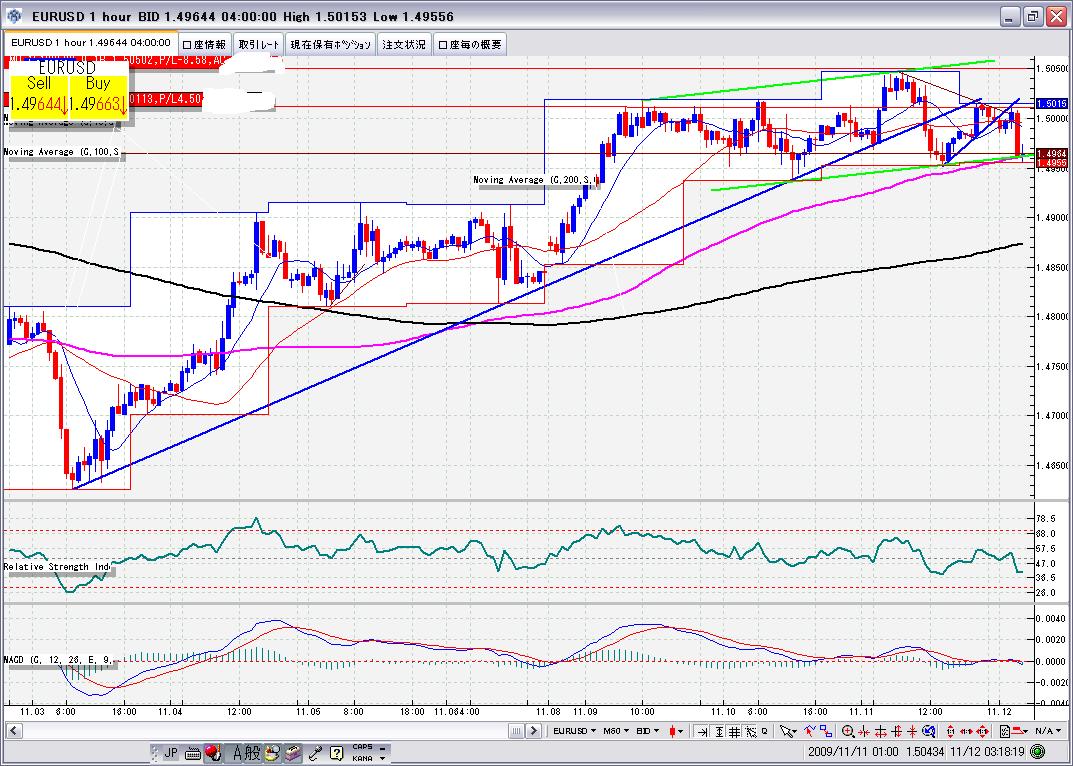The width and height of the screenshot is (1073, 766).
Task: Click the vertical 1:1 scale icon
Action: coord(951,731)
